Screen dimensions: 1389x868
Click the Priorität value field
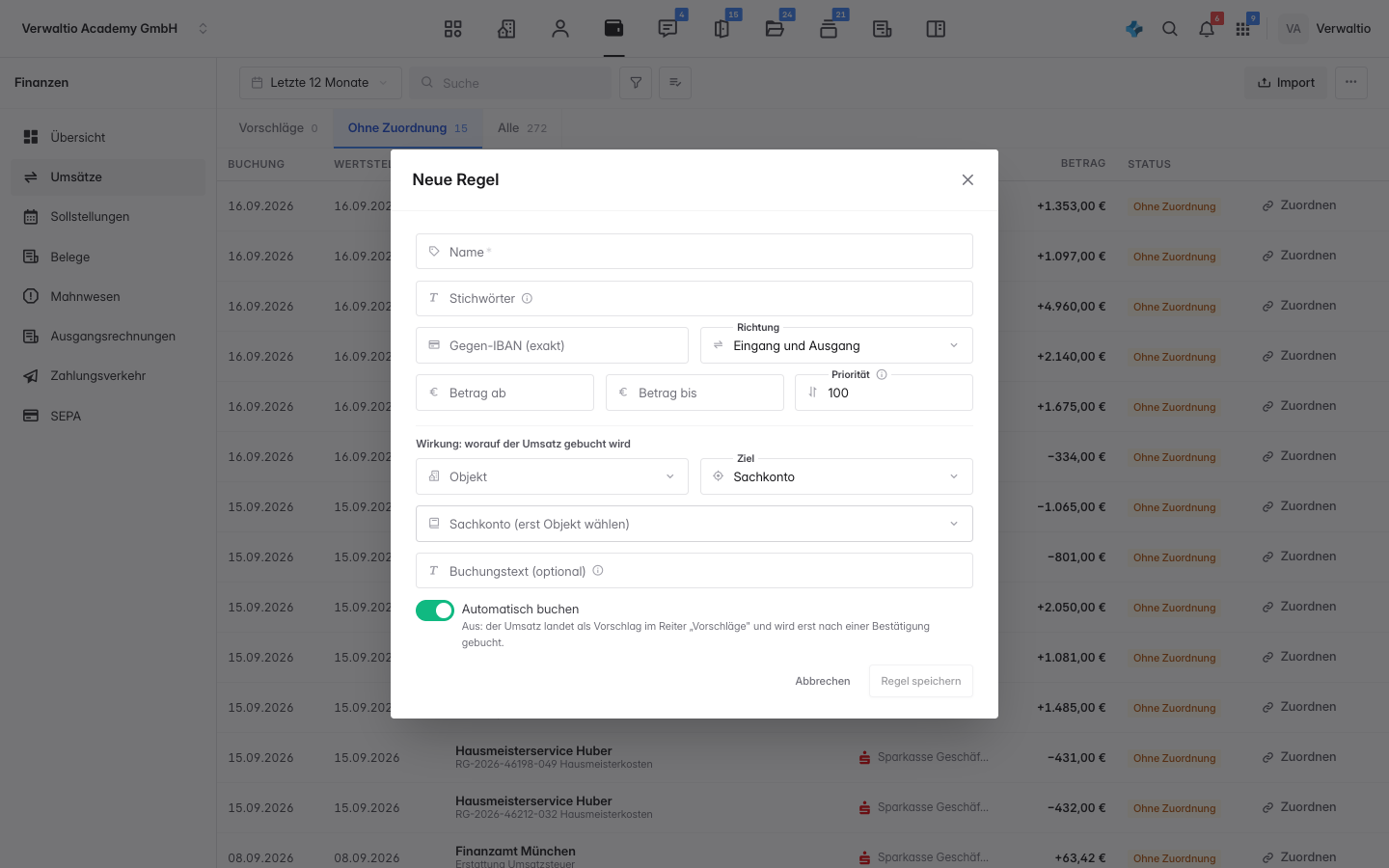click(884, 393)
